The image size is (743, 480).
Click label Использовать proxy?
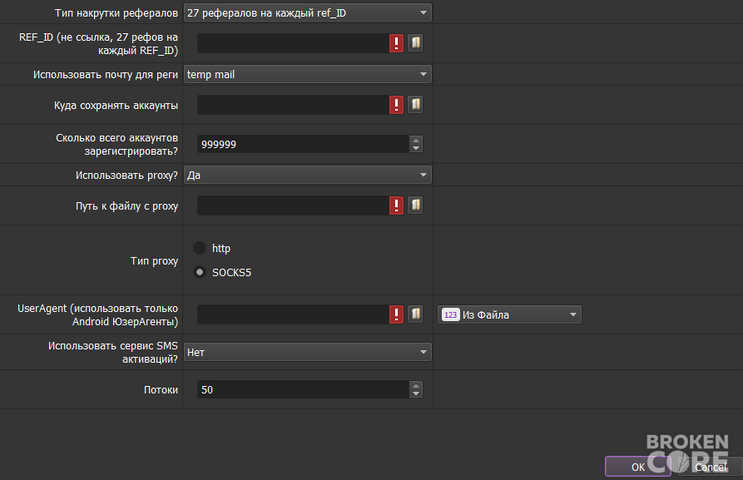pos(127,175)
